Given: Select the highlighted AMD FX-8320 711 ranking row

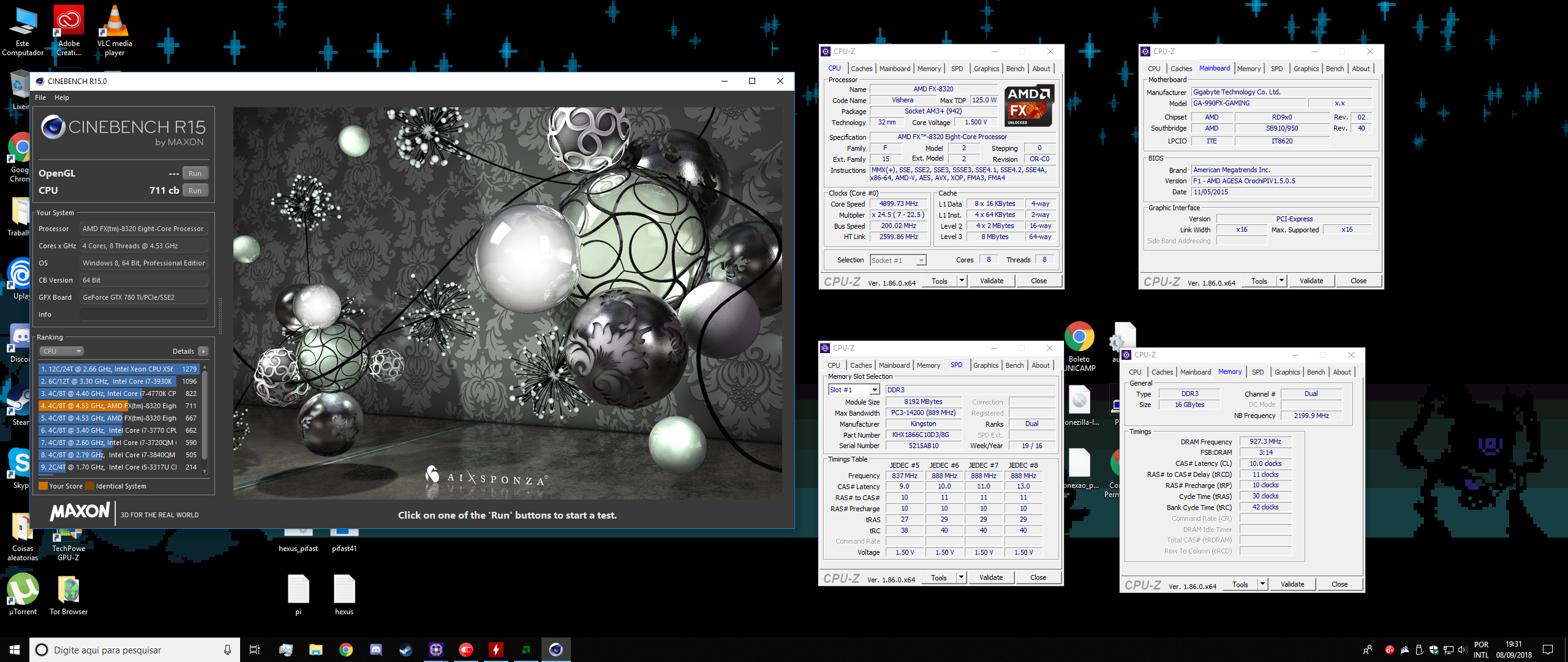Looking at the screenshot, I should tap(119, 406).
